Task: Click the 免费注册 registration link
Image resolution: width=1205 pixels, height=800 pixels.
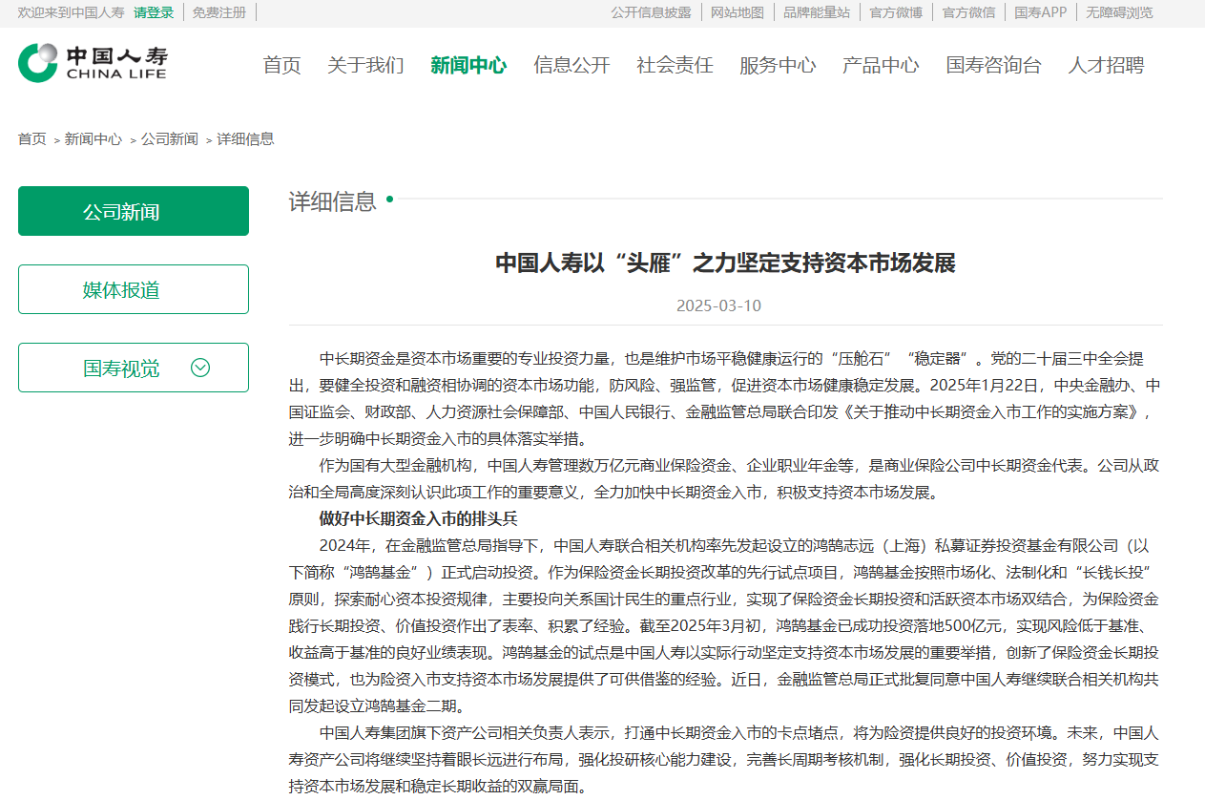Action: (x=217, y=13)
